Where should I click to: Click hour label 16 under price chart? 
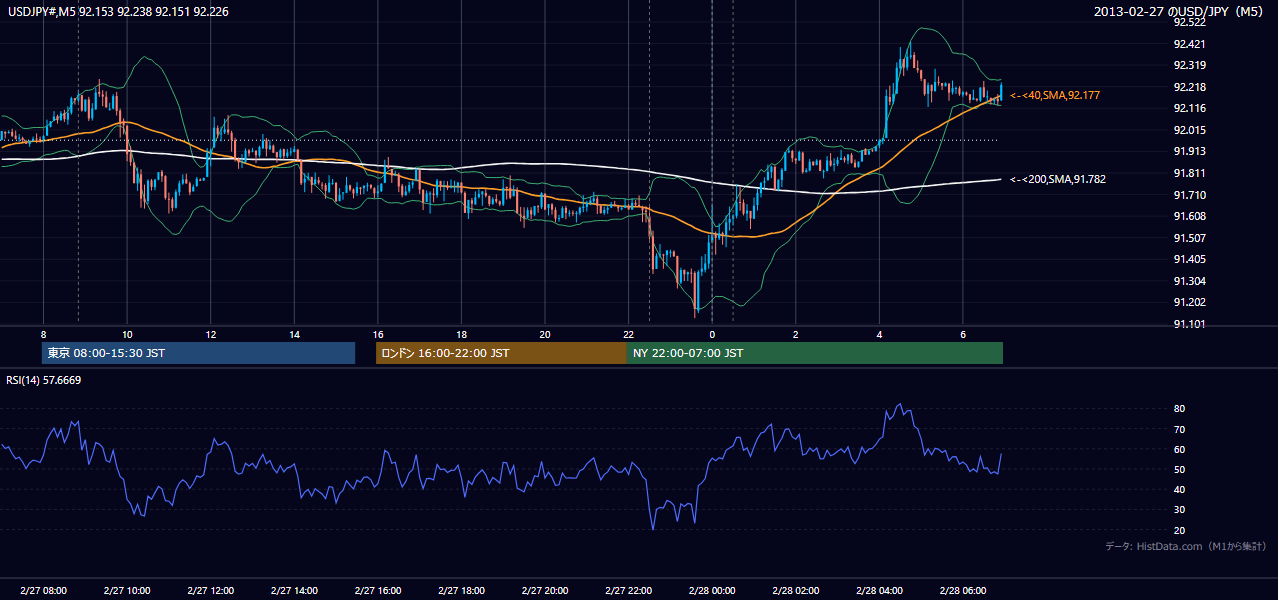pos(377,334)
